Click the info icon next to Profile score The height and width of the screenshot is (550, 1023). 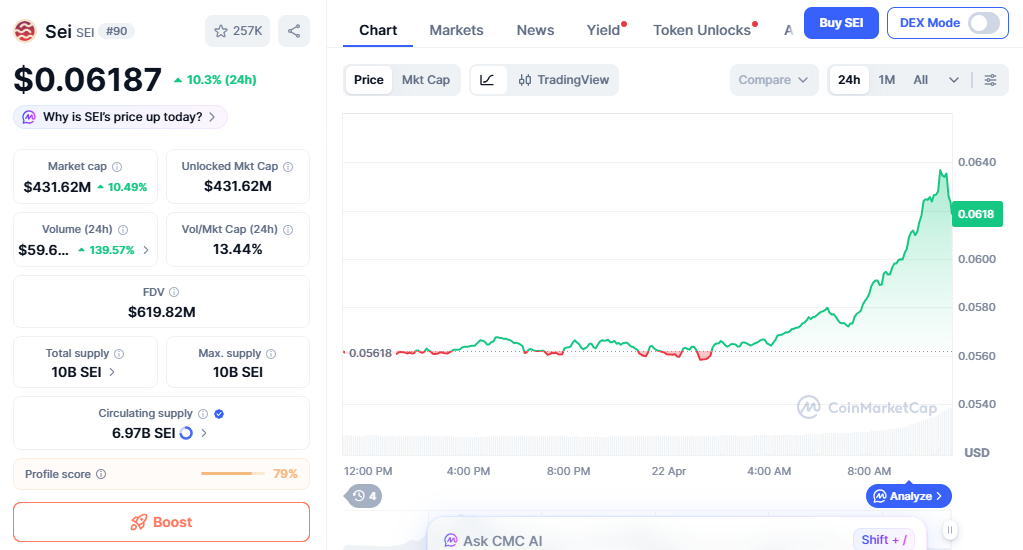click(x=101, y=474)
